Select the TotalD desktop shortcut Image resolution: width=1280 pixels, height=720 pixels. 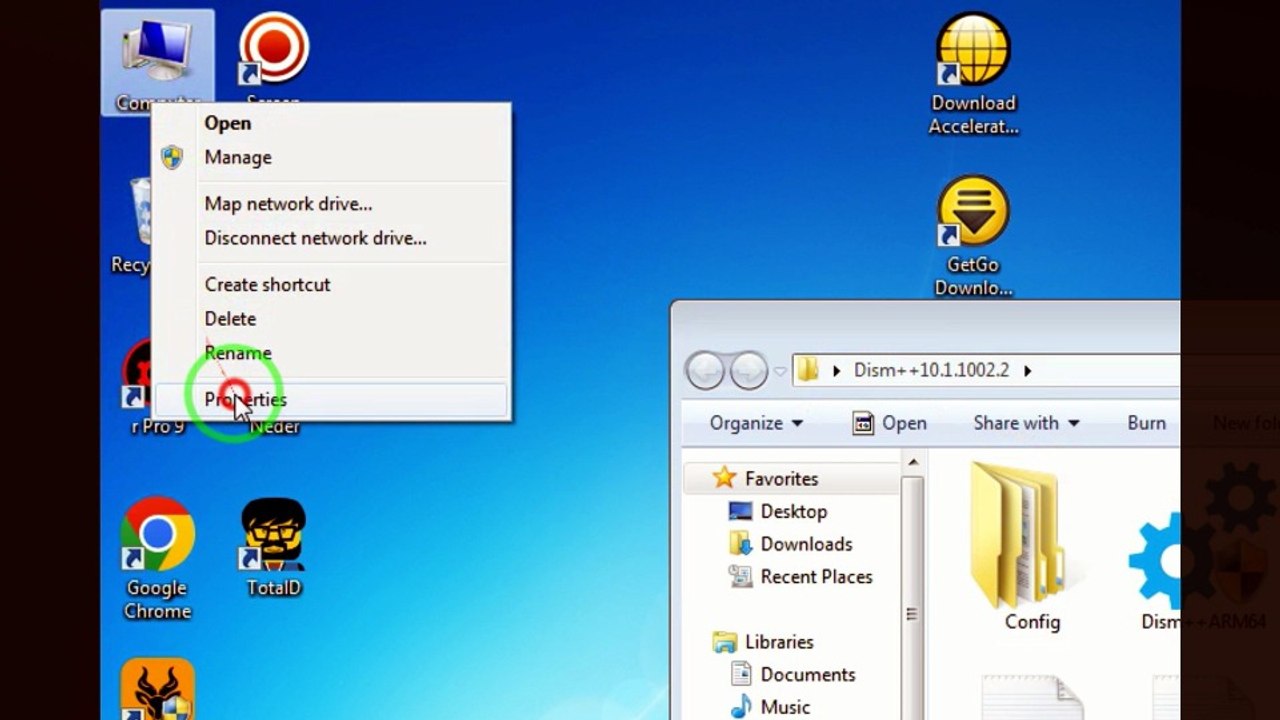click(273, 548)
